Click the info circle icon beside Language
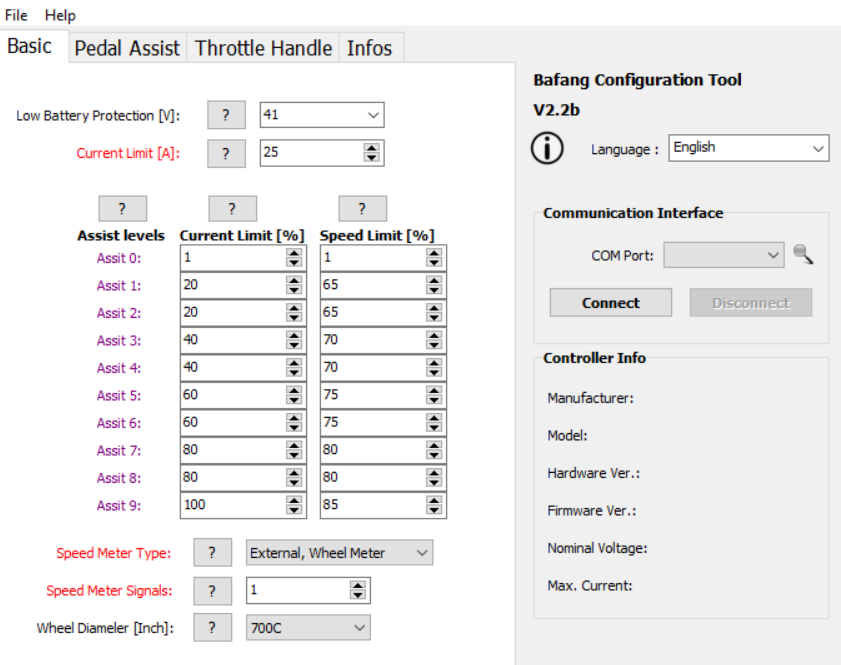 [547, 148]
